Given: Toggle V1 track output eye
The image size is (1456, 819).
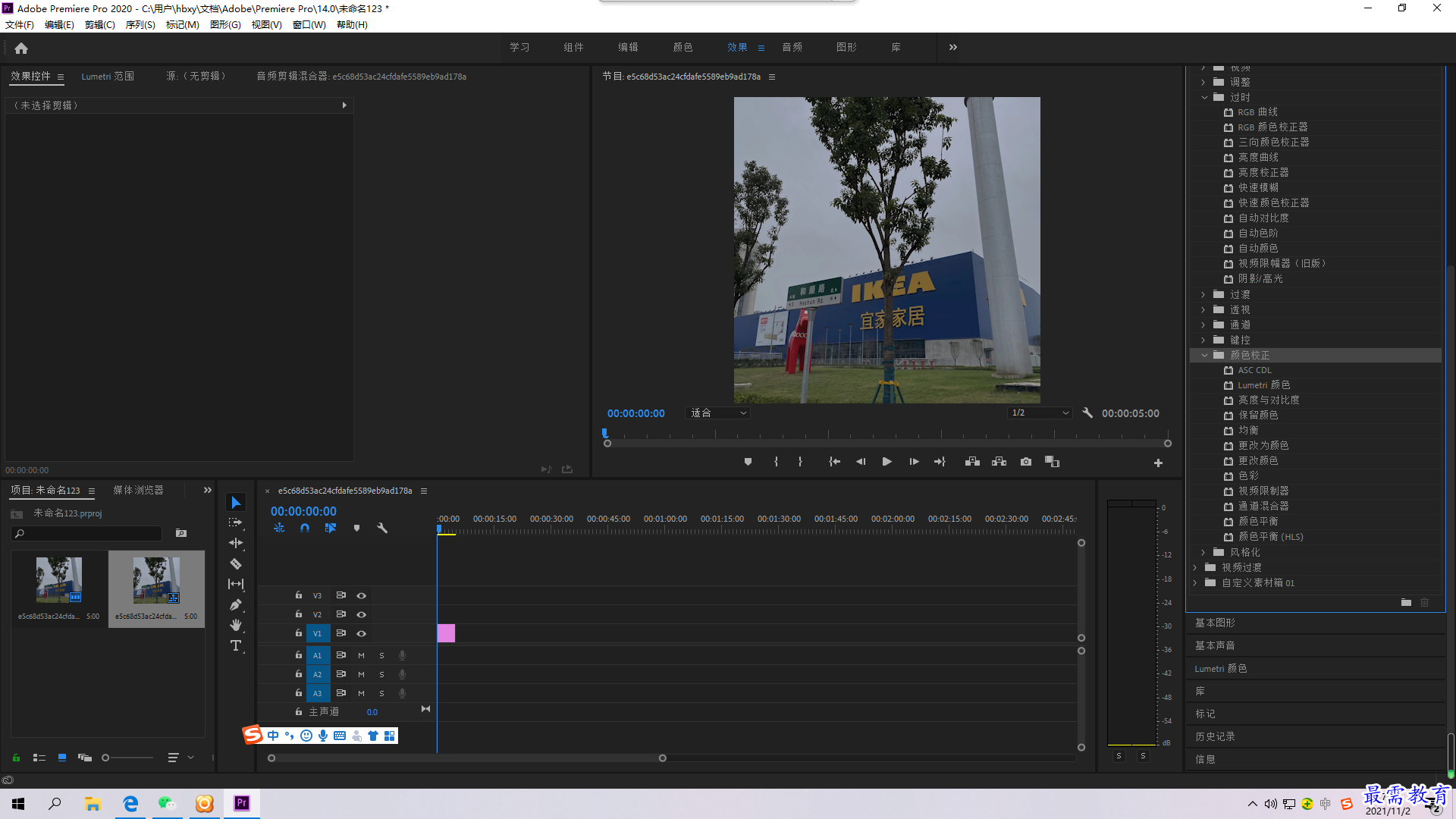Looking at the screenshot, I should [x=362, y=634].
